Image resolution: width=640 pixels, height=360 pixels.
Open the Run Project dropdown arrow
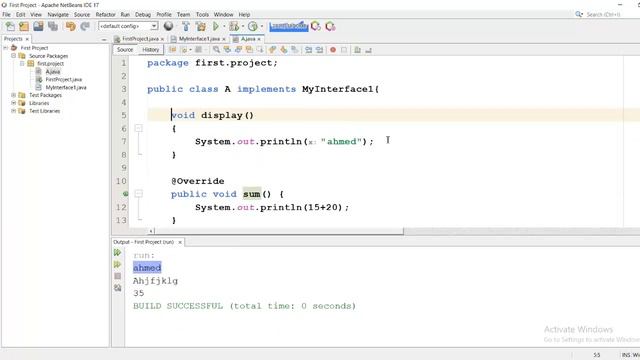(224, 27)
